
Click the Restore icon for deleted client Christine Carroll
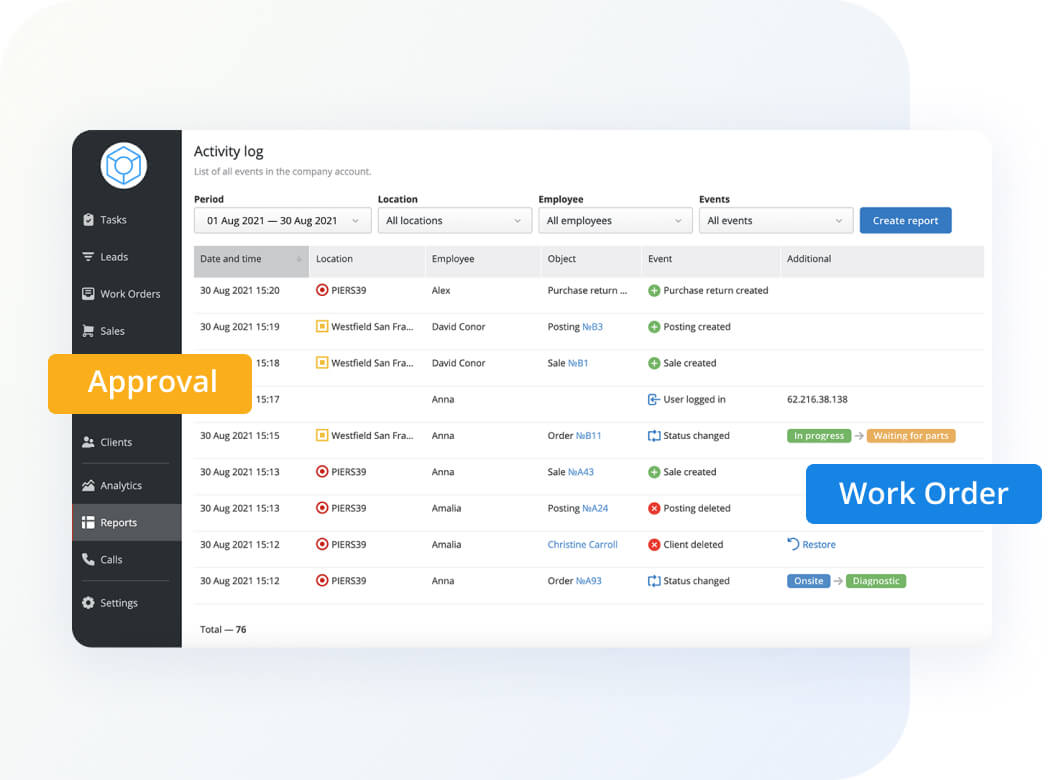812,544
